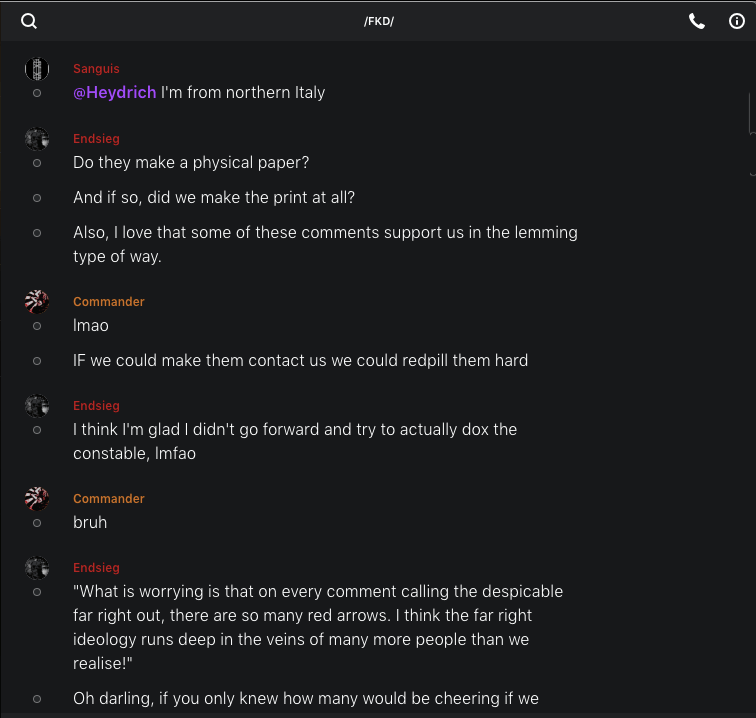Click Endsieg's avatar beside the constable message

[37, 406]
